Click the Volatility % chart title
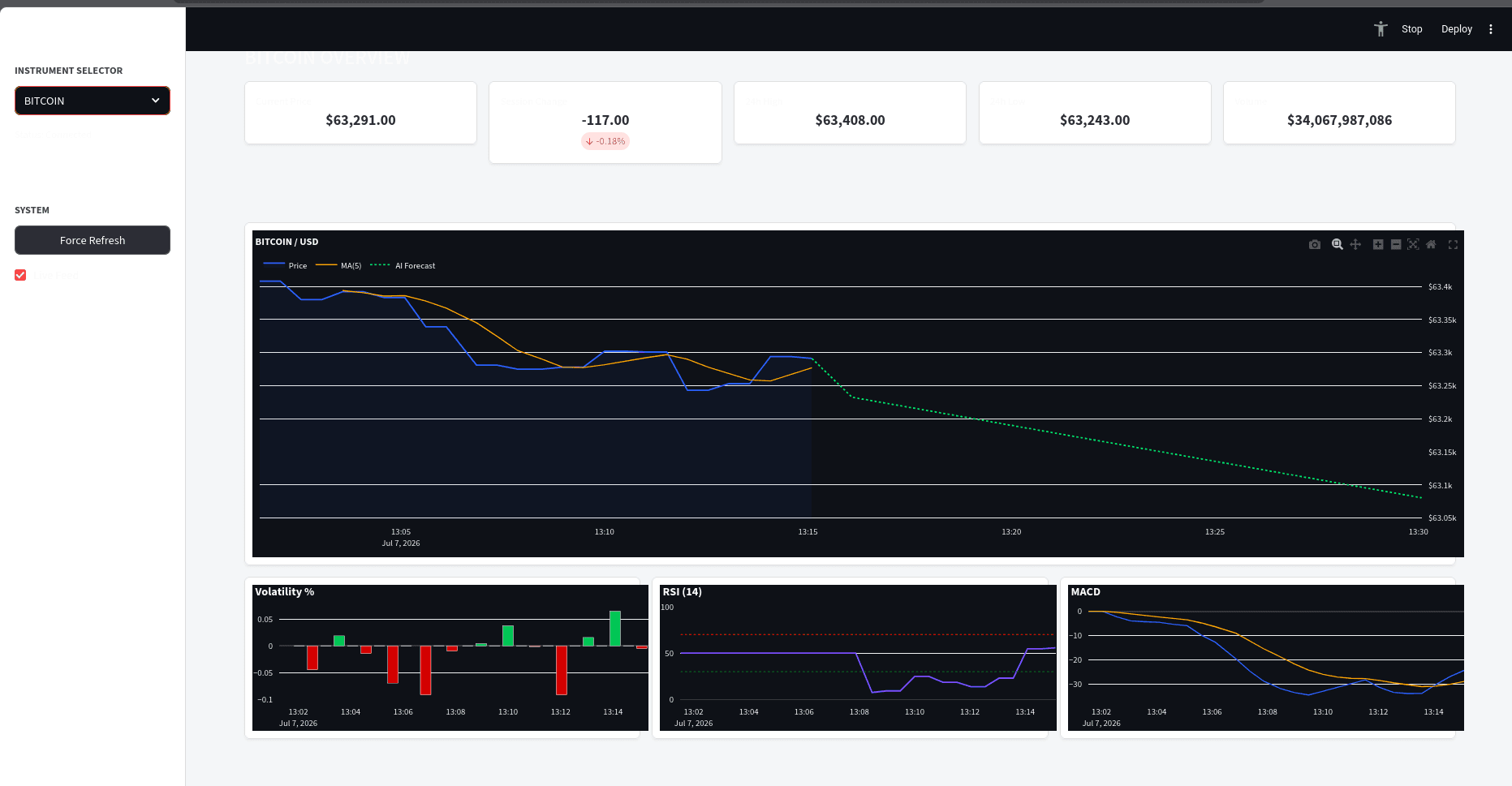 (285, 592)
